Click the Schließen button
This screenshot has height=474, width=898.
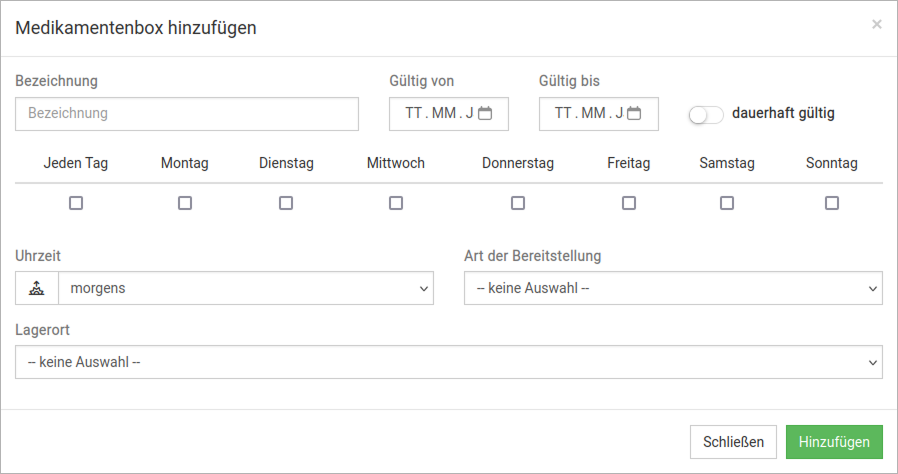[x=733, y=441]
